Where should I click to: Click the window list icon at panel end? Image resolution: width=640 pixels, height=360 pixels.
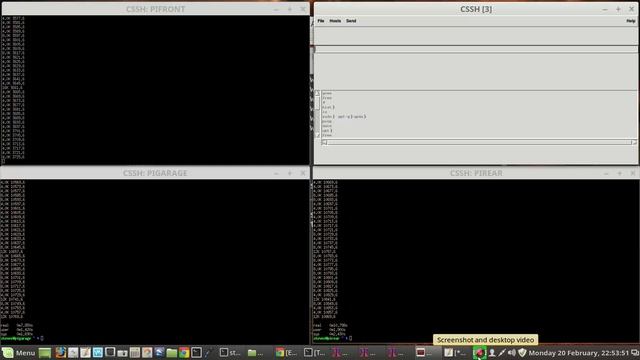tap(635, 353)
